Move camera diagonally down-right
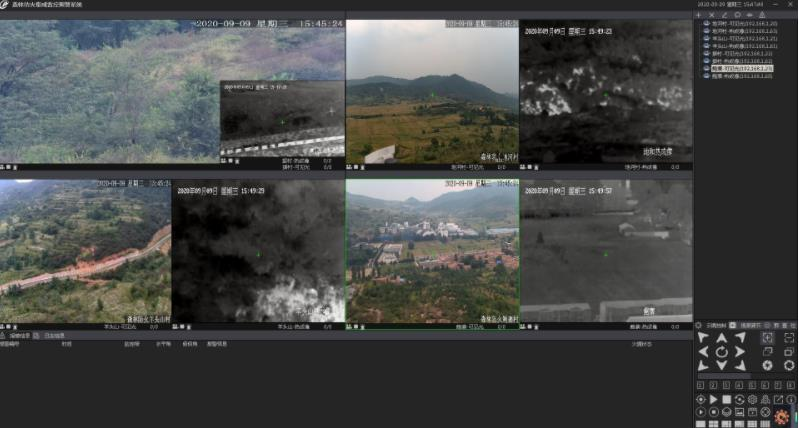Image resolution: width=799 pixels, height=428 pixels. click(x=741, y=366)
